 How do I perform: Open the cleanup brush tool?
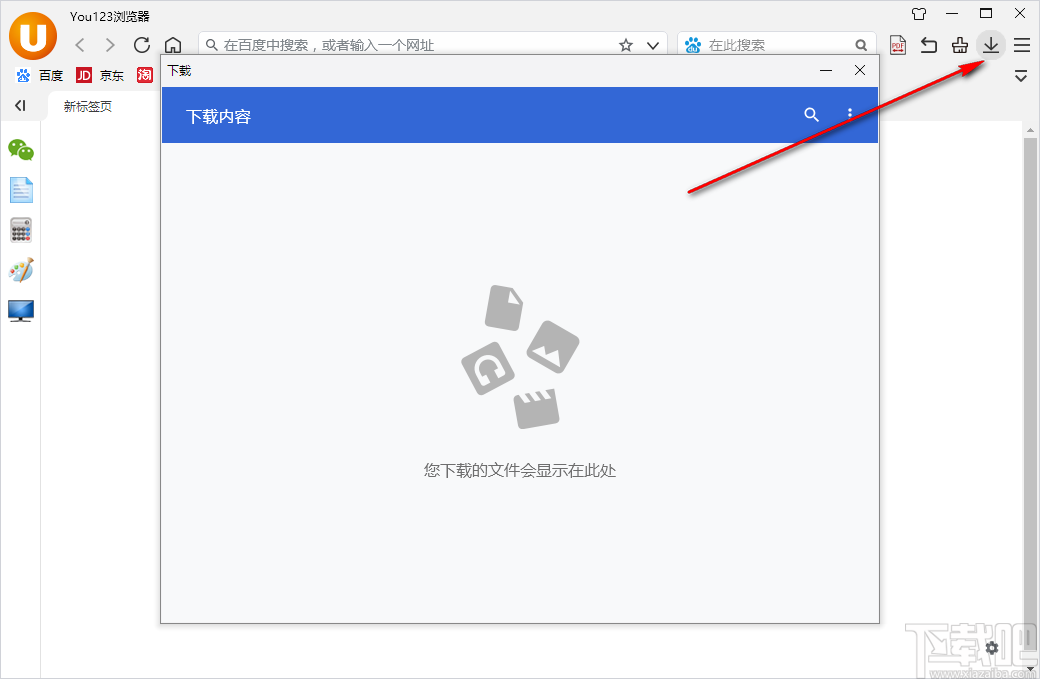click(x=959, y=45)
